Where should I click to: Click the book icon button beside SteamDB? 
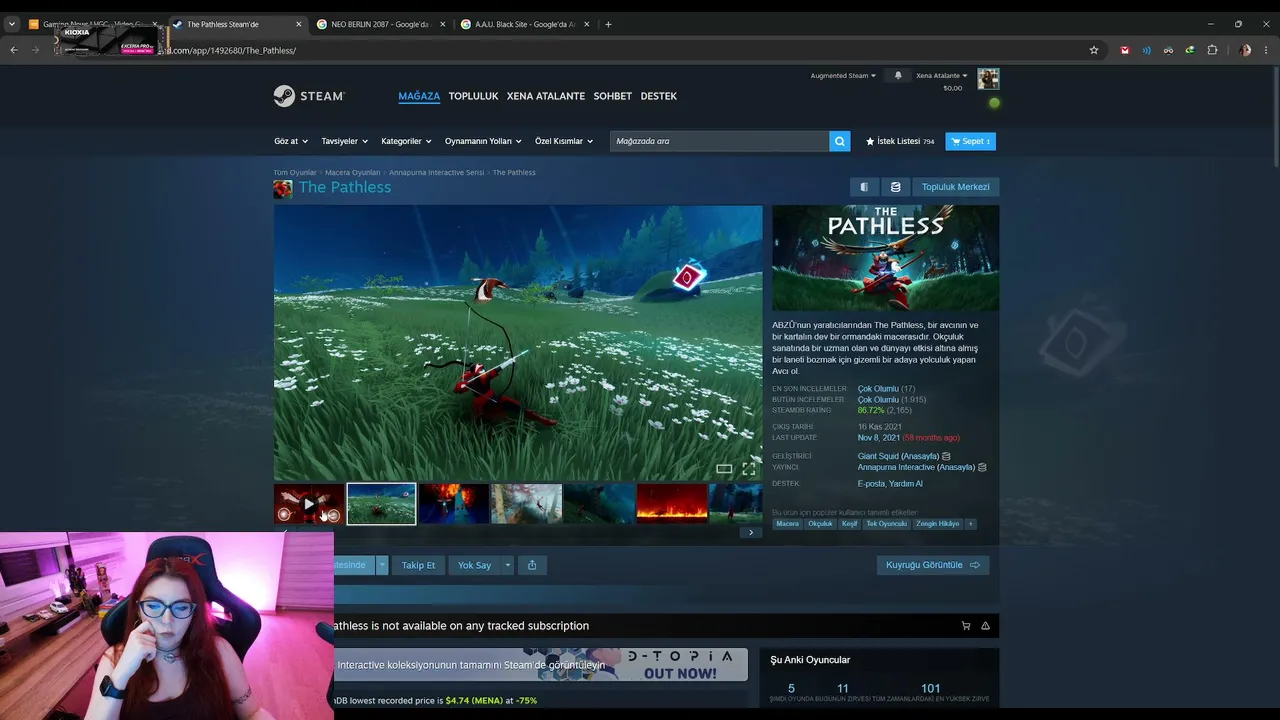(864, 187)
